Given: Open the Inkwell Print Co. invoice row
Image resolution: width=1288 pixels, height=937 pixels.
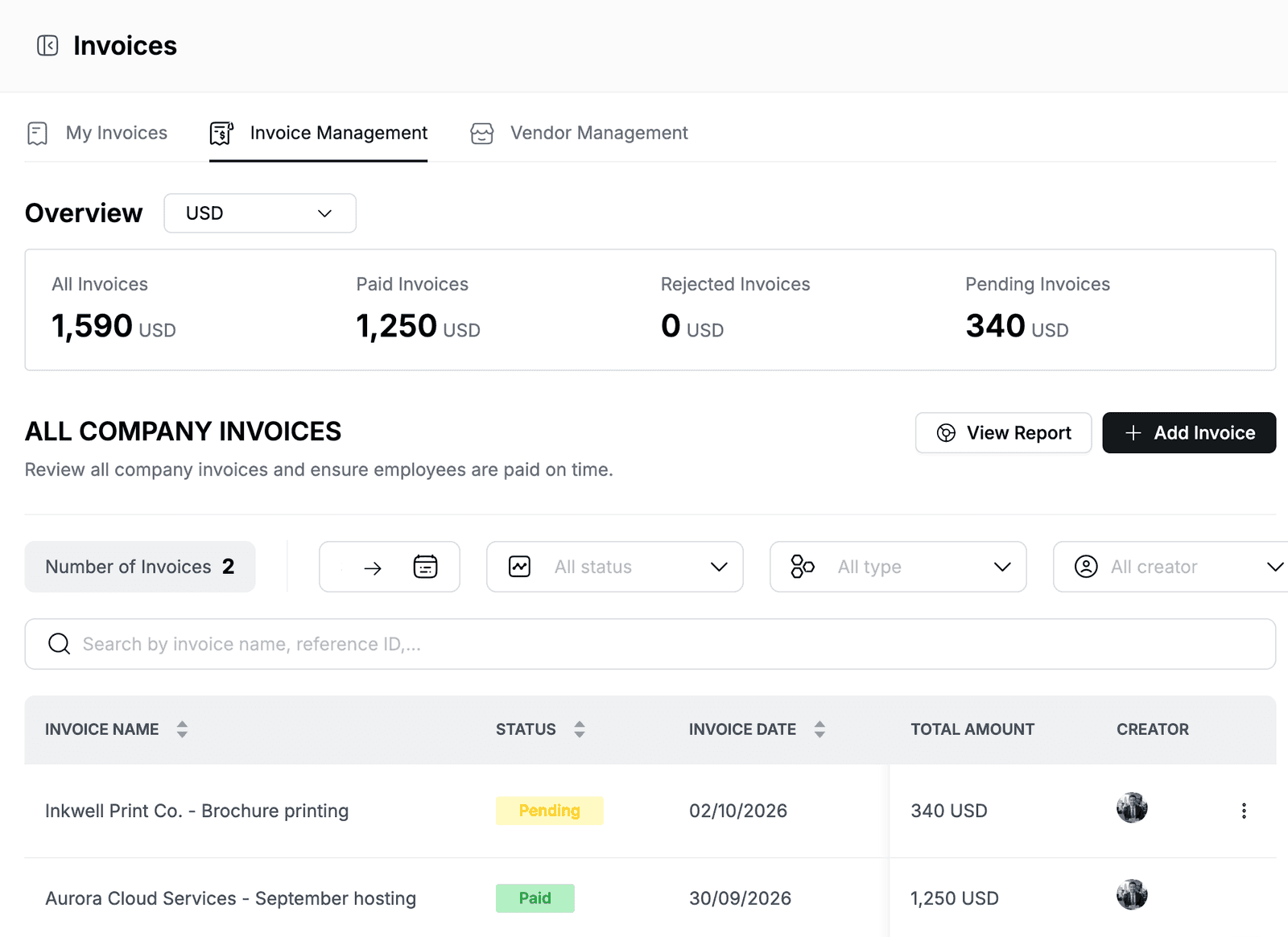Looking at the screenshot, I should click(x=650, y=811).
